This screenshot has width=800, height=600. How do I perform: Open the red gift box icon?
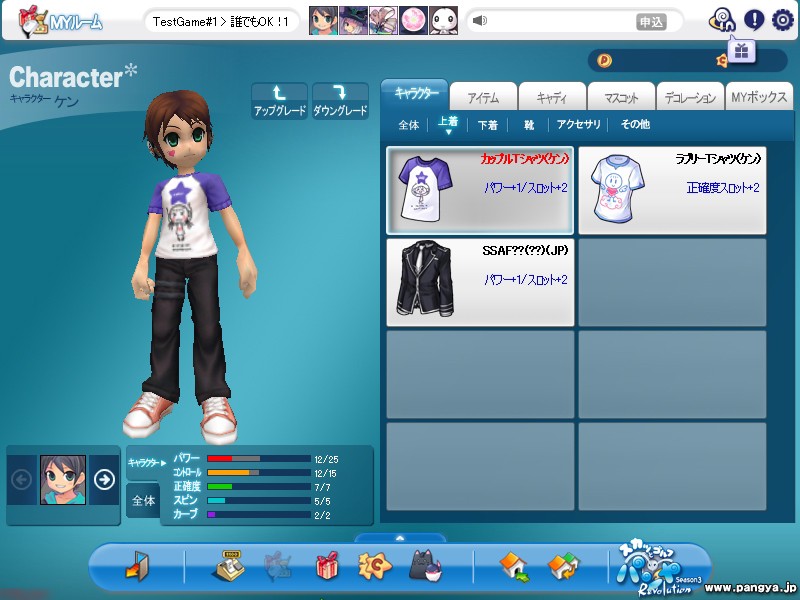pyautogui.click(x=327, y=567)
